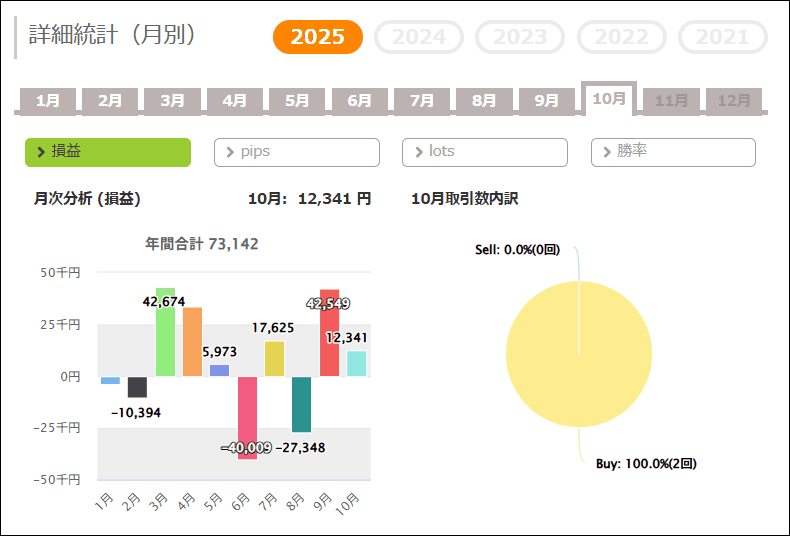Screen dimensions: 790x536
Task: Open the 5月 month tab
Action: coord(297,101)
